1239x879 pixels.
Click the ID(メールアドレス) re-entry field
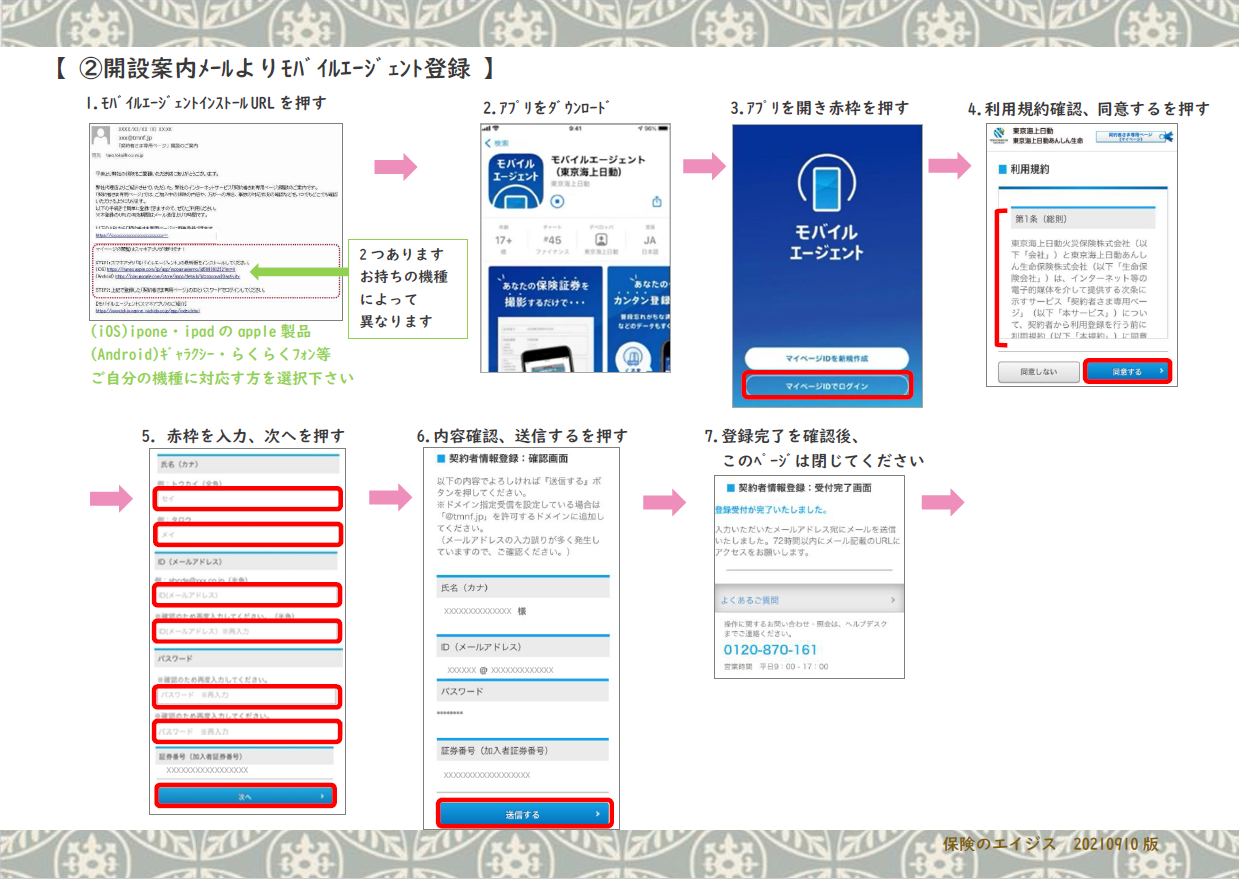point(247,631)
